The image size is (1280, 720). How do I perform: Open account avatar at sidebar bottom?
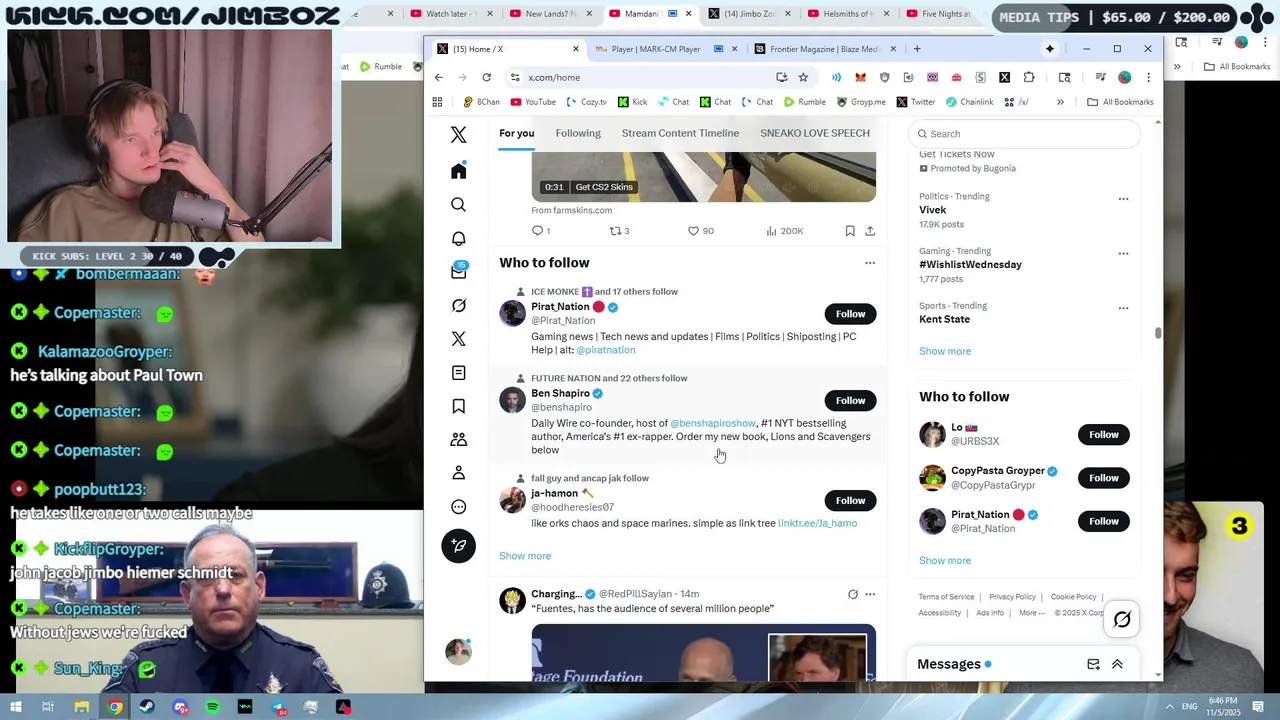(x=458, y=652)
